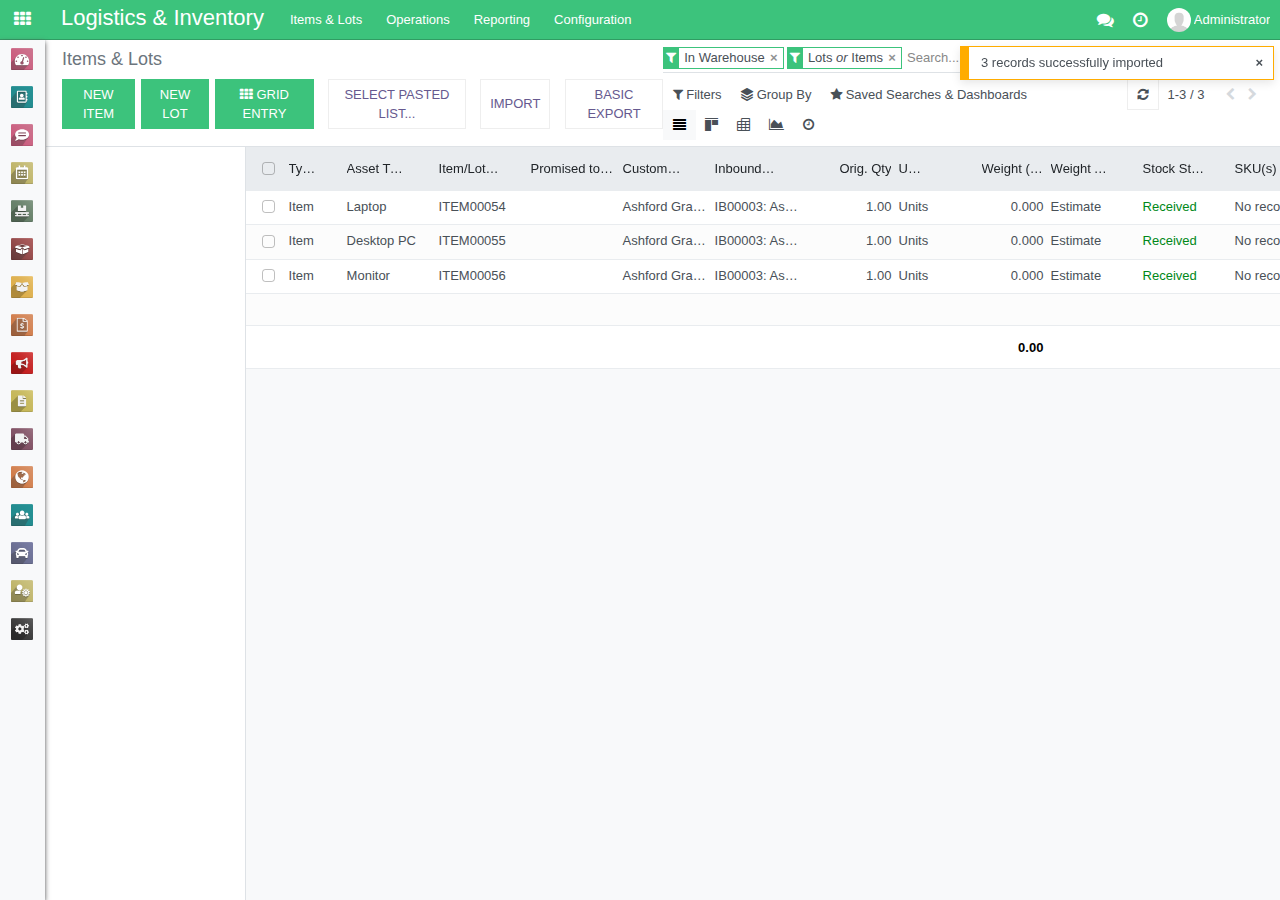This screenshot has height=900, width=1280.
Task: Click BASIC EXPORT button
Action: tap(614, 104)
